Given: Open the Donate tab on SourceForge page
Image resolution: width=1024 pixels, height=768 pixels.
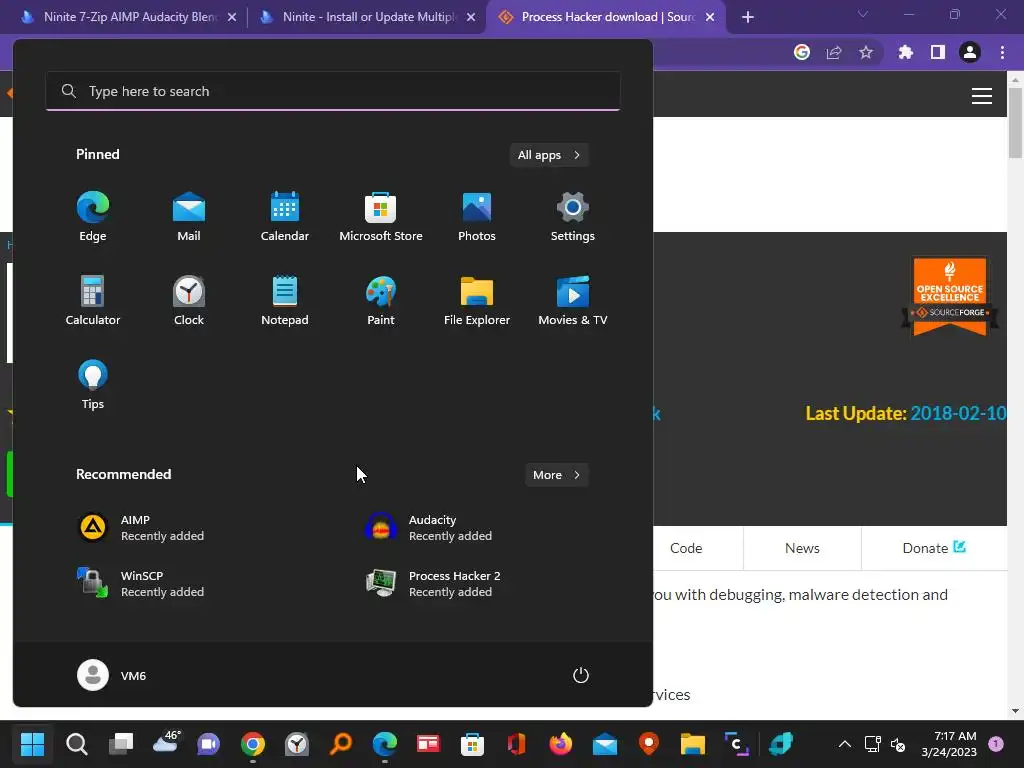Looking at the screenshot, I should [x=934, y=549].
